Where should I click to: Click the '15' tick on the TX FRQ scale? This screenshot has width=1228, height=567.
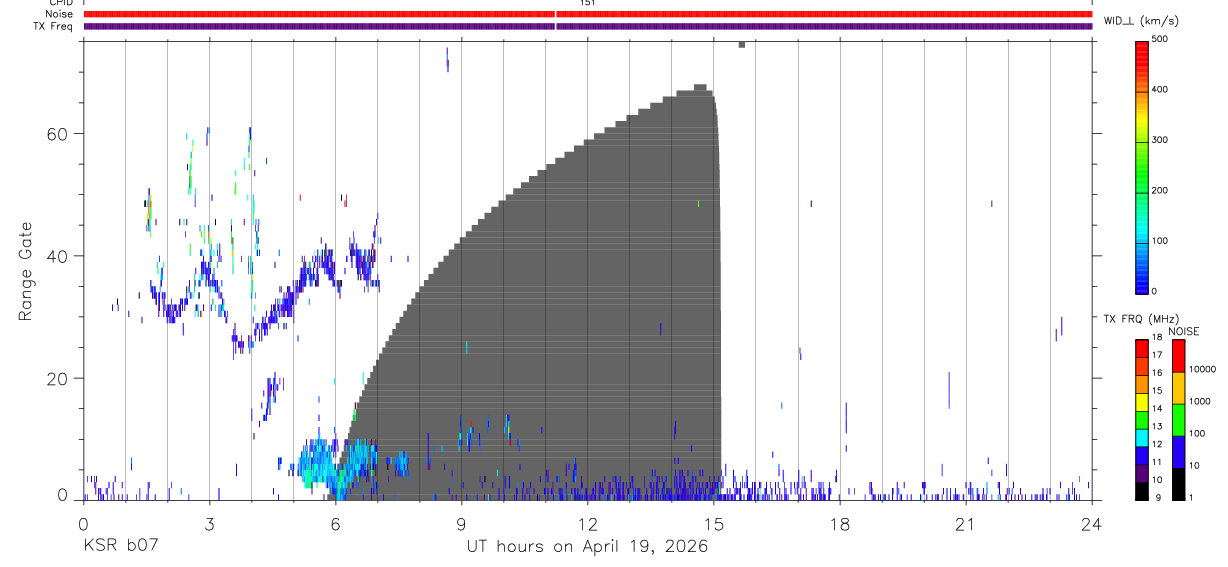point(1158,391)
